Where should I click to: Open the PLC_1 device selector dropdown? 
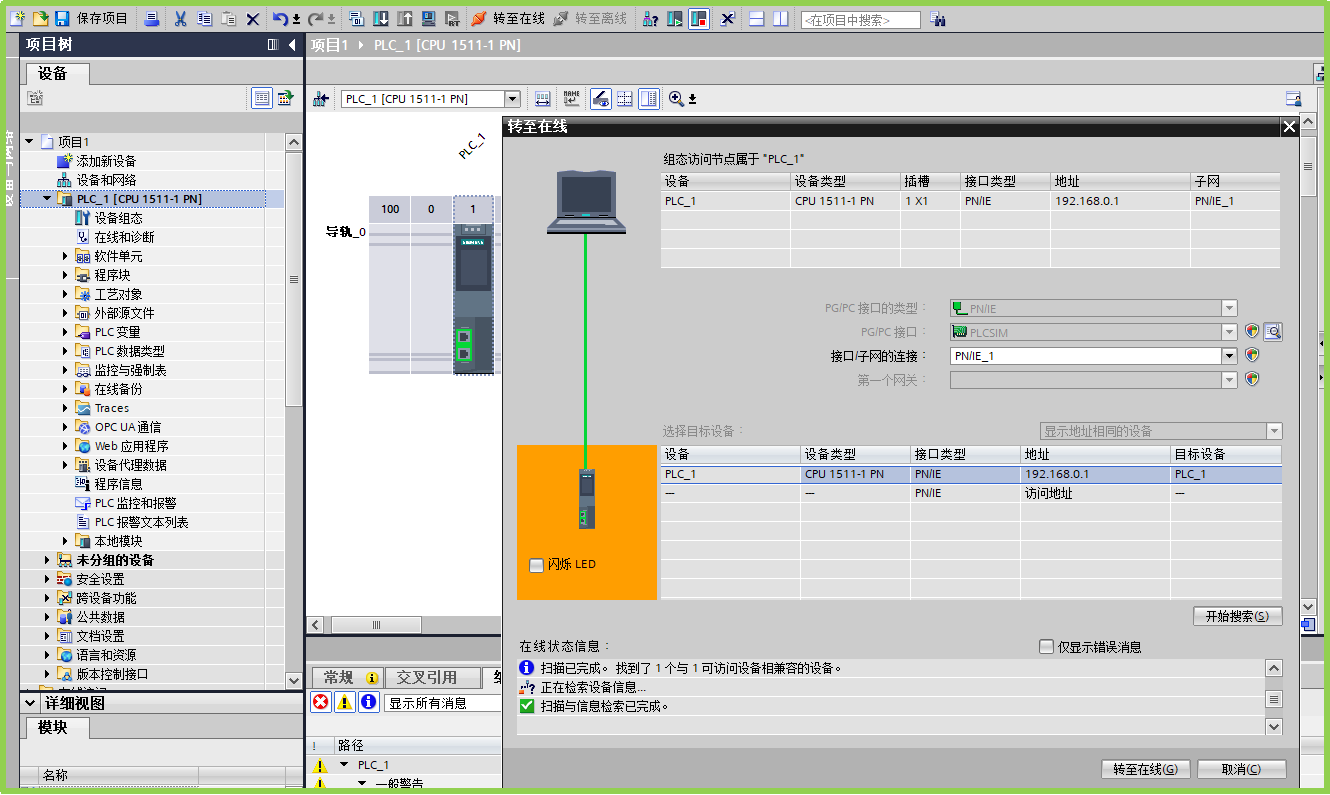click(x=512, y=98)
